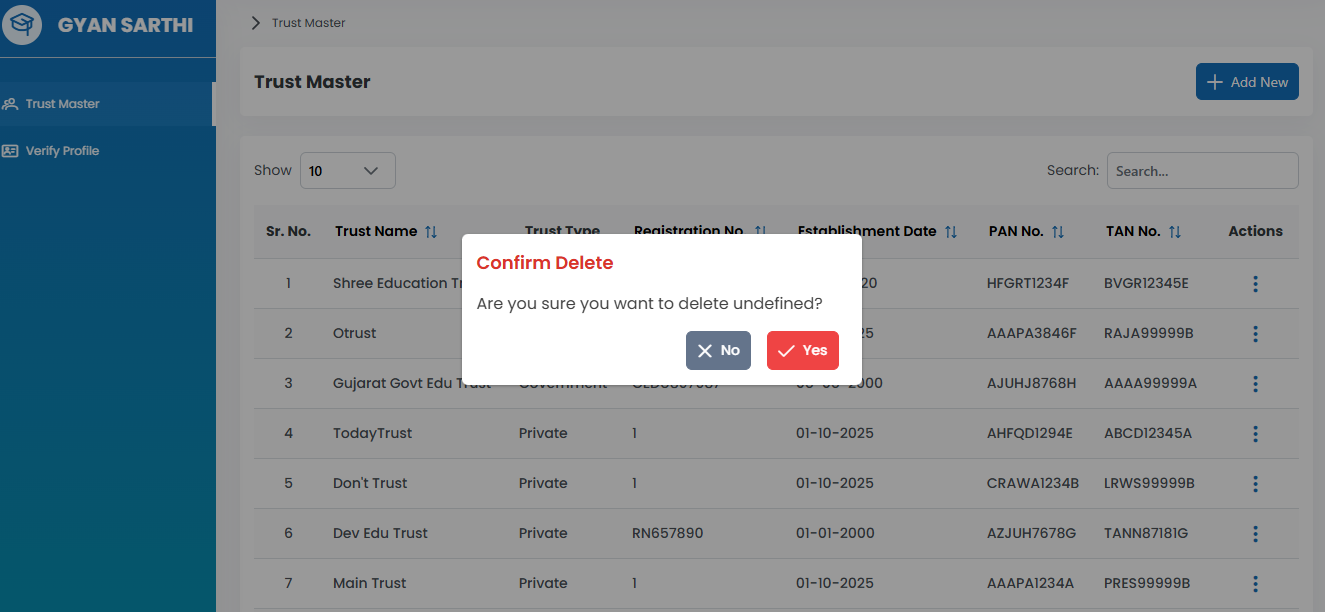Image resolution: width=1325 pixels, height=612 pixels.
Task: Open actions menu for Shree Education Trust
Action: coord(1255,284)
